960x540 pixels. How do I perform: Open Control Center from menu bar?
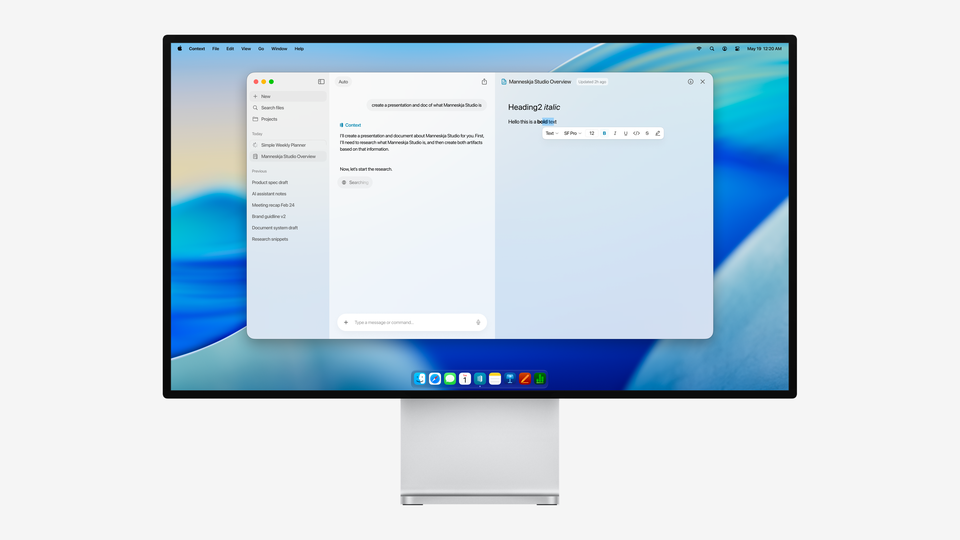coord(737,48)
